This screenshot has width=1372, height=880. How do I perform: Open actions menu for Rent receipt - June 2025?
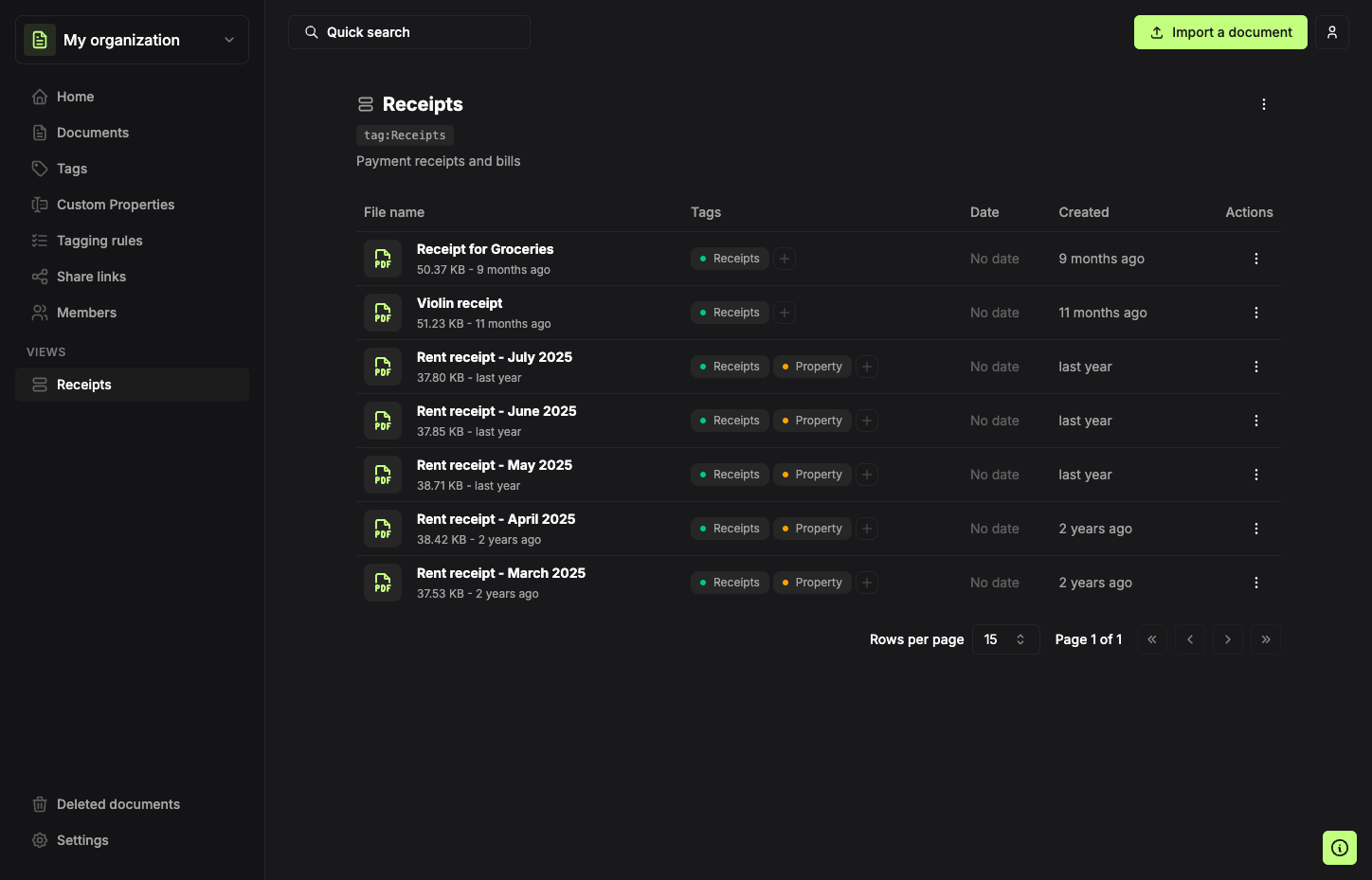(1255, 421)
